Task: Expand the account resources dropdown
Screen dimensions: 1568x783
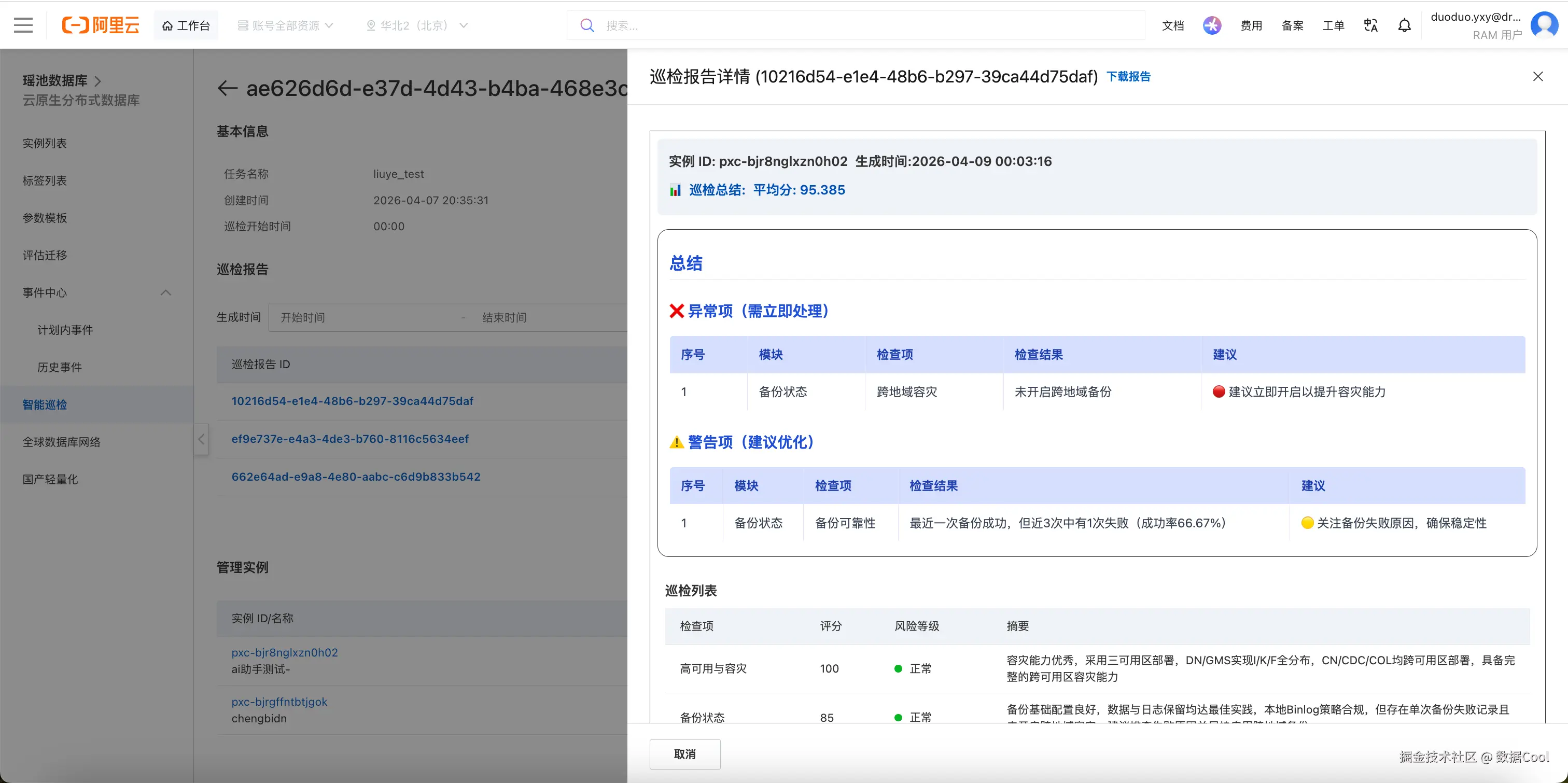Action: [x=286, y=25]
